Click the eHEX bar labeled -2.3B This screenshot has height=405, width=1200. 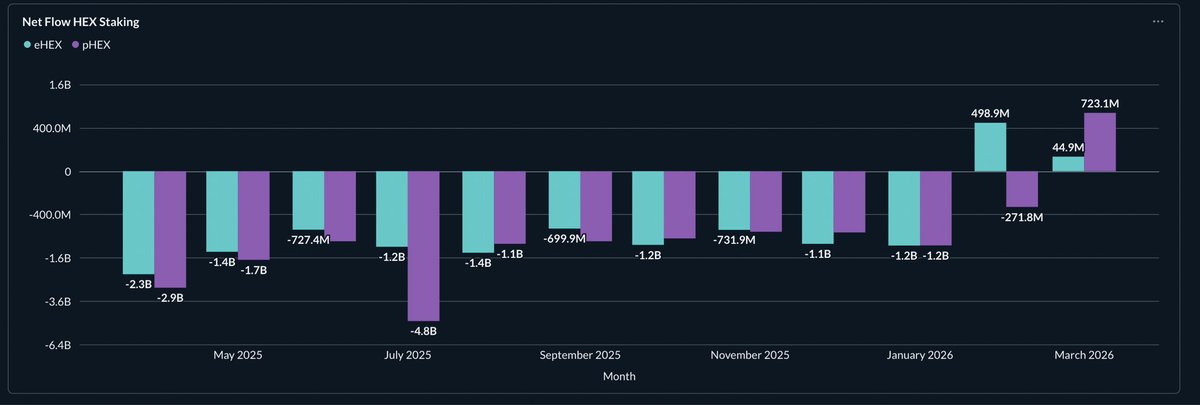(x=138, y=223)
